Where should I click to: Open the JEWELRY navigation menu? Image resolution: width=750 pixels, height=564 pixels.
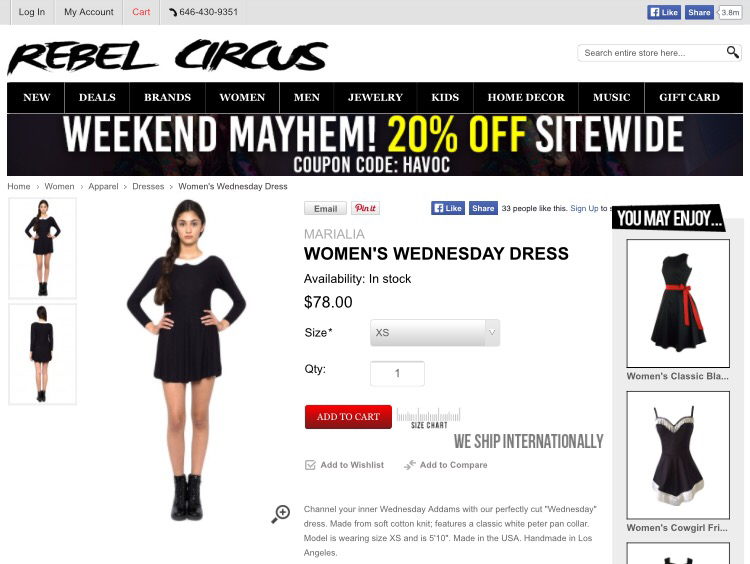(375, 98)
